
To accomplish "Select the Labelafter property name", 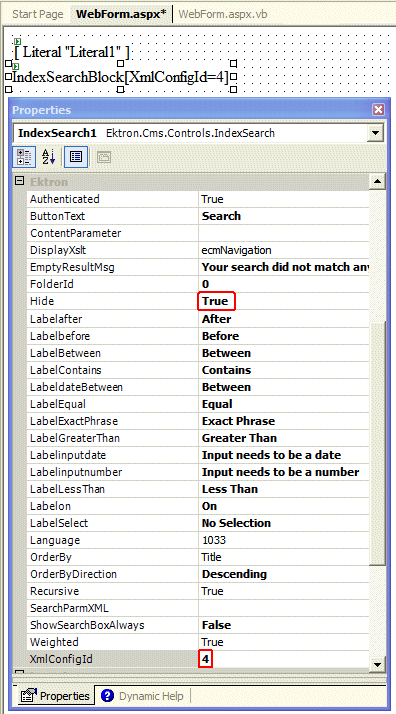I will (56, 319).
